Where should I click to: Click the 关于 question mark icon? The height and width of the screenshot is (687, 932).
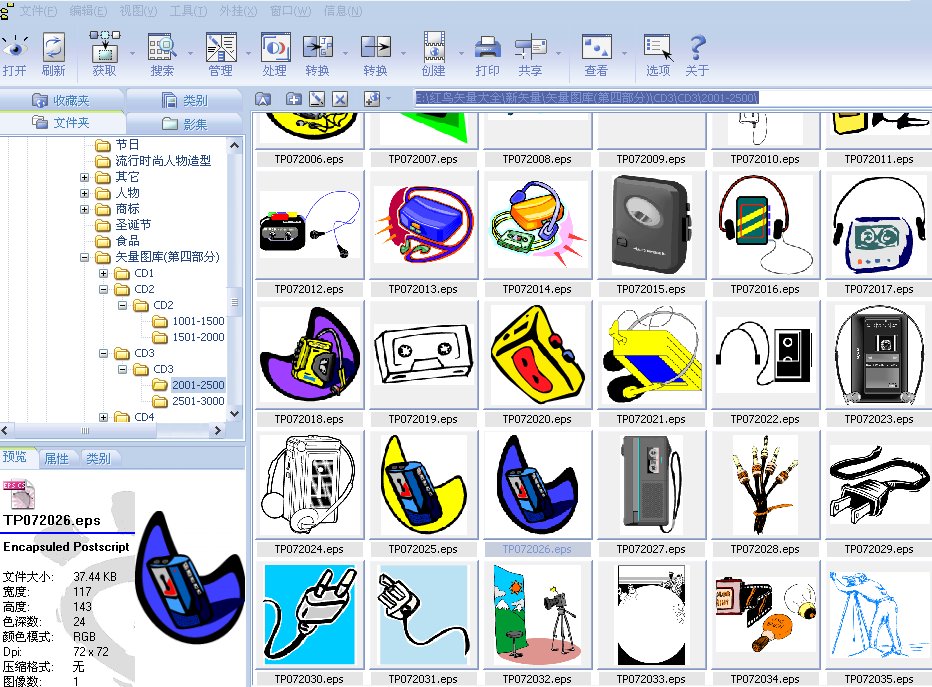point(697,48)
